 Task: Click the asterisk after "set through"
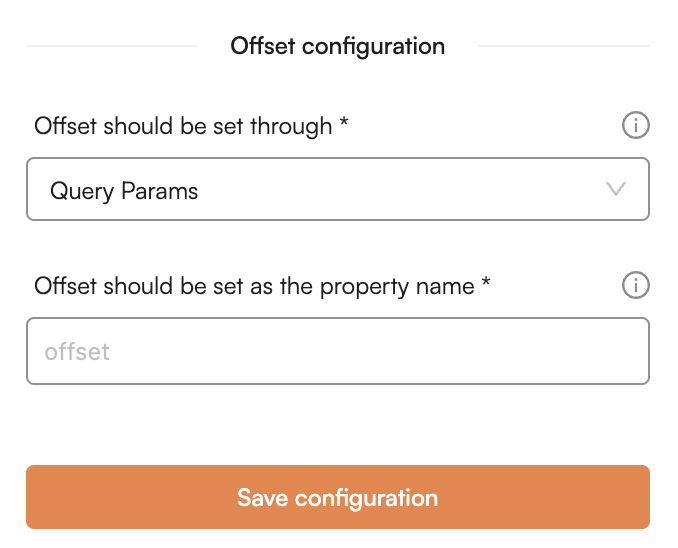pos(344,125)
